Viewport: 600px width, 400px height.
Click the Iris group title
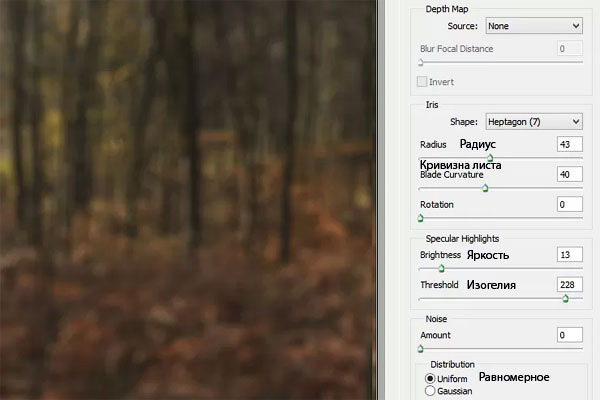[x=432, y=104]
